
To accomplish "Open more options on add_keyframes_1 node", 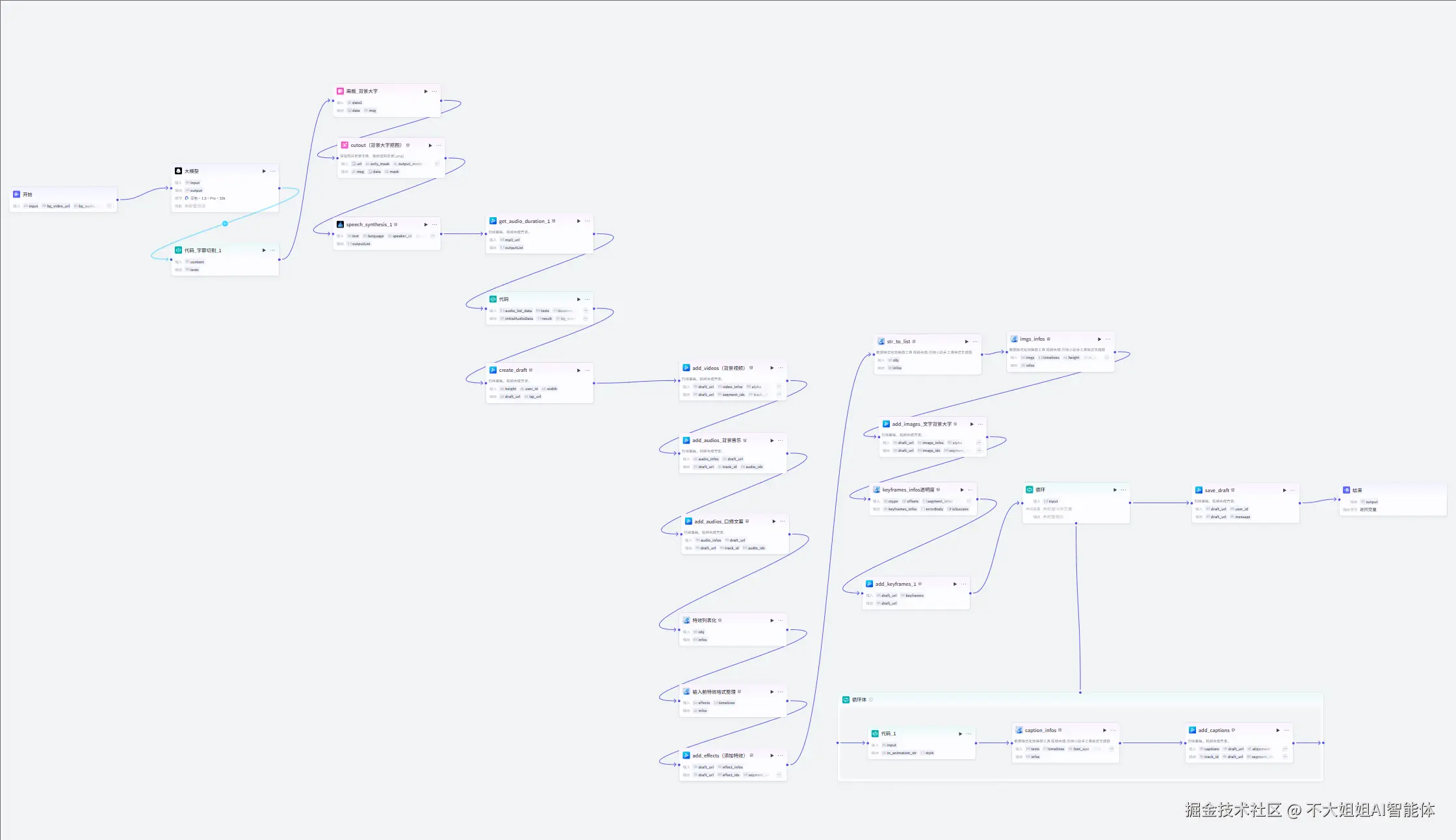I will (x=964, y=584).
